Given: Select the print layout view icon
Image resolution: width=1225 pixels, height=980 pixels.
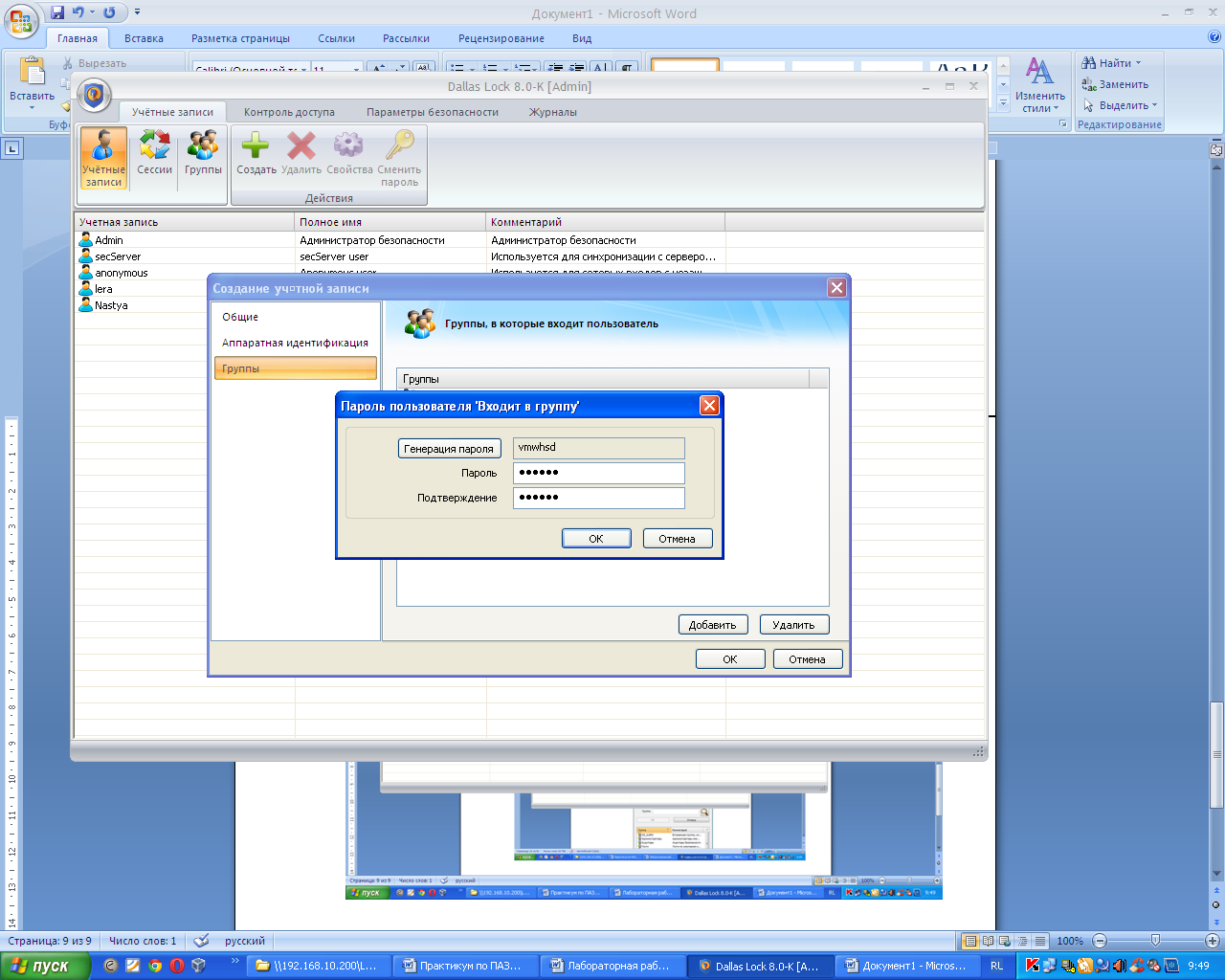Looking at the screenshot, I should point(970,941).
